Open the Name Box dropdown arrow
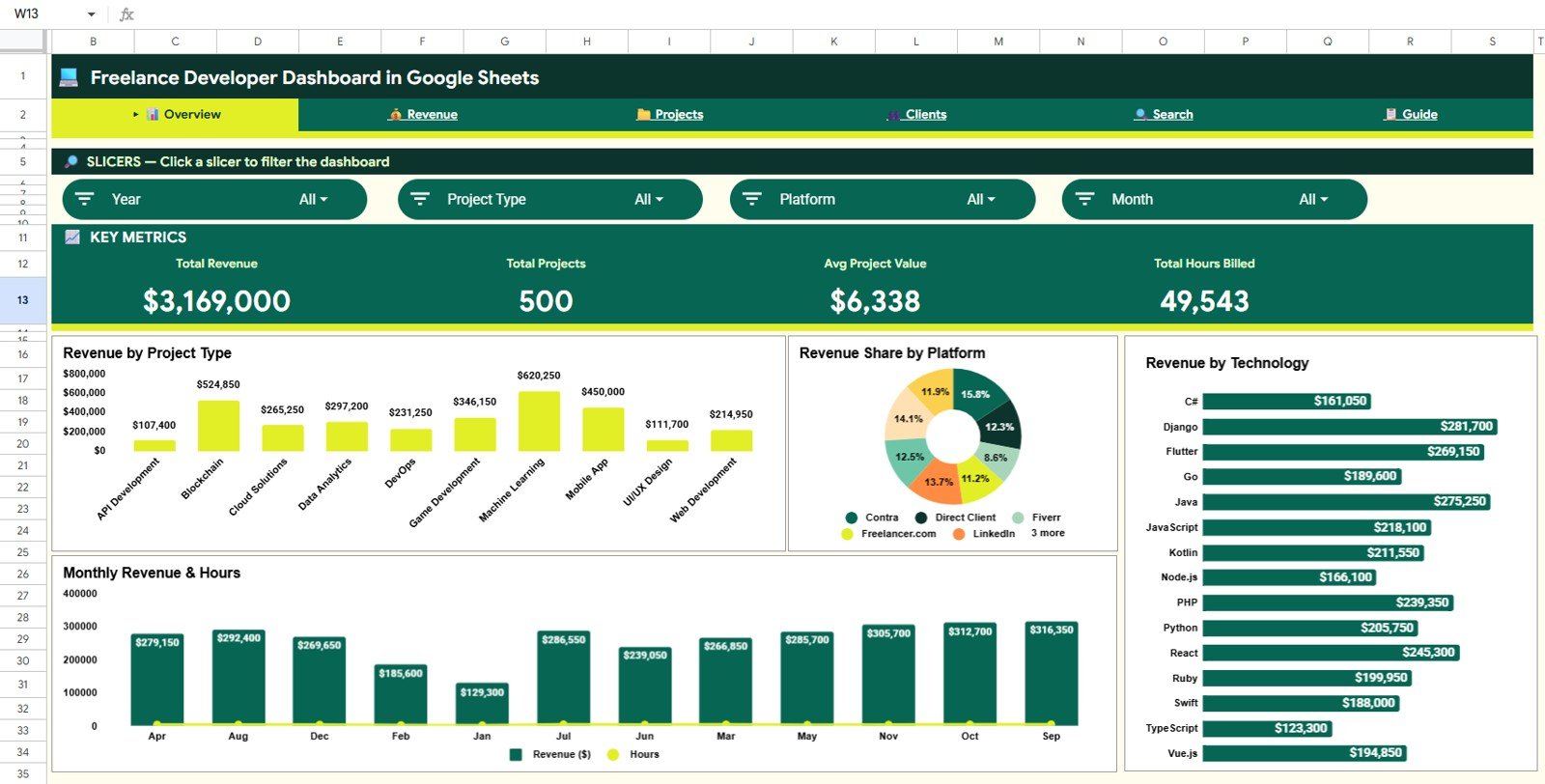Image resolution: width=1545 pixels, height=784 pixels. (x=92, y=14)
